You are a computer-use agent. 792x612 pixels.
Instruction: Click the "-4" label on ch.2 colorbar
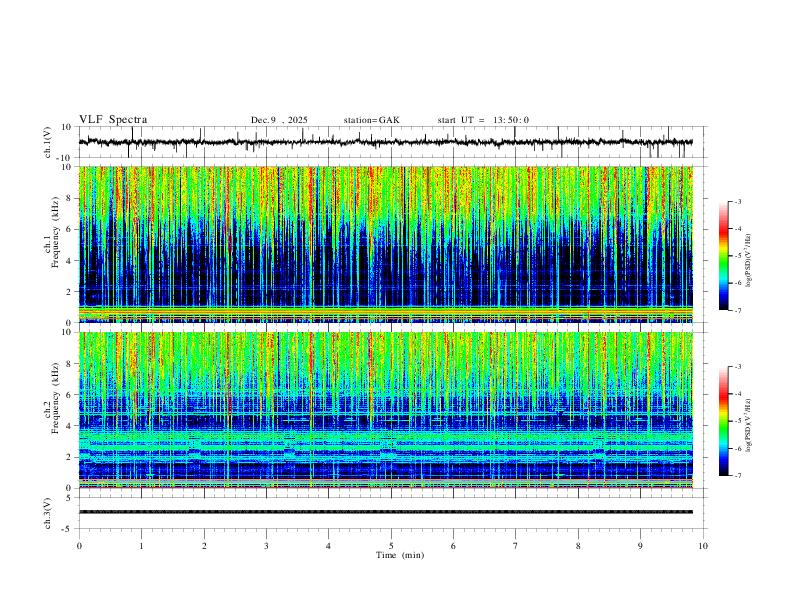(x=738, y=394)
